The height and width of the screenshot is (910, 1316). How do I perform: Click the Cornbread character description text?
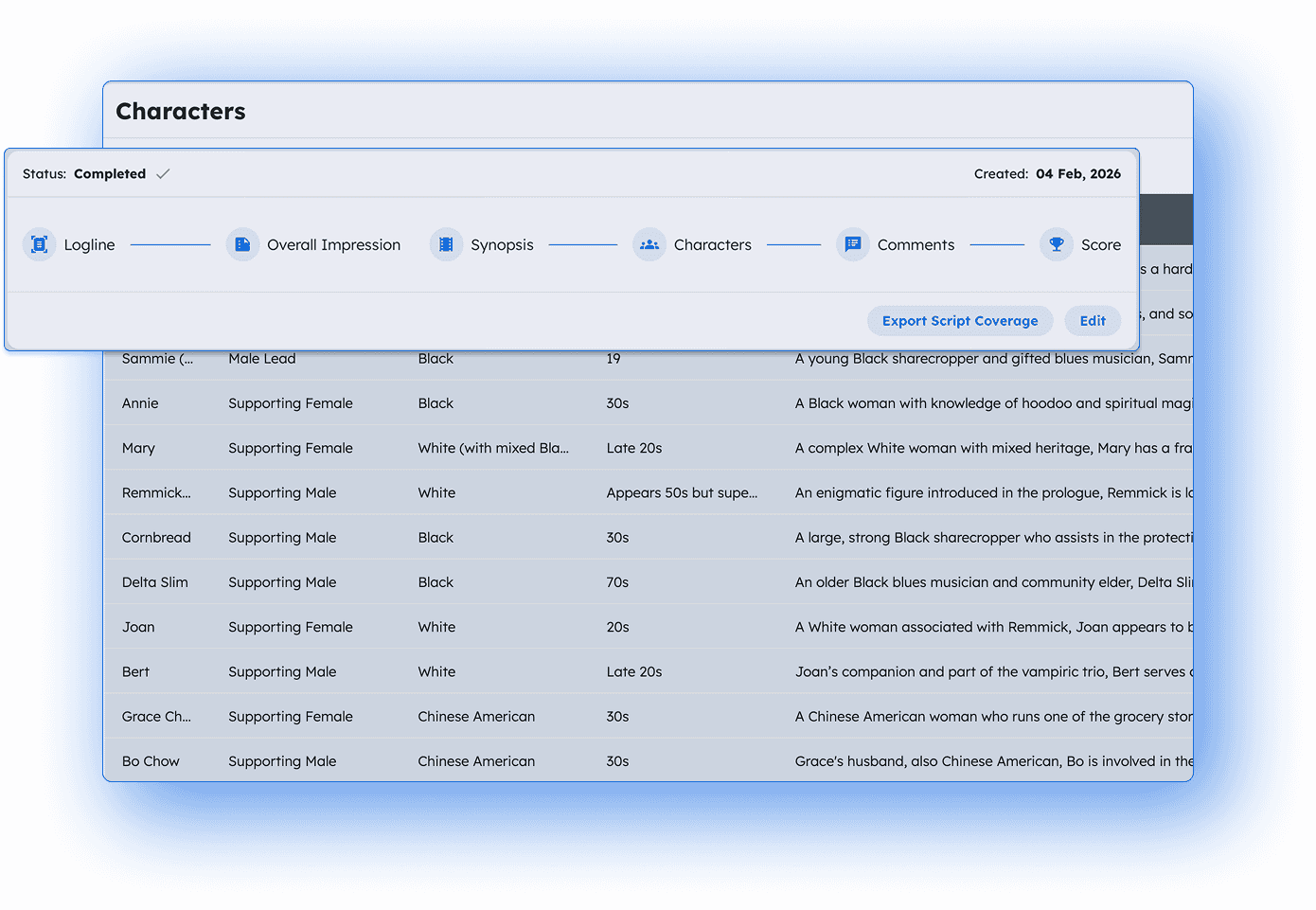click(x=992, y=538)
